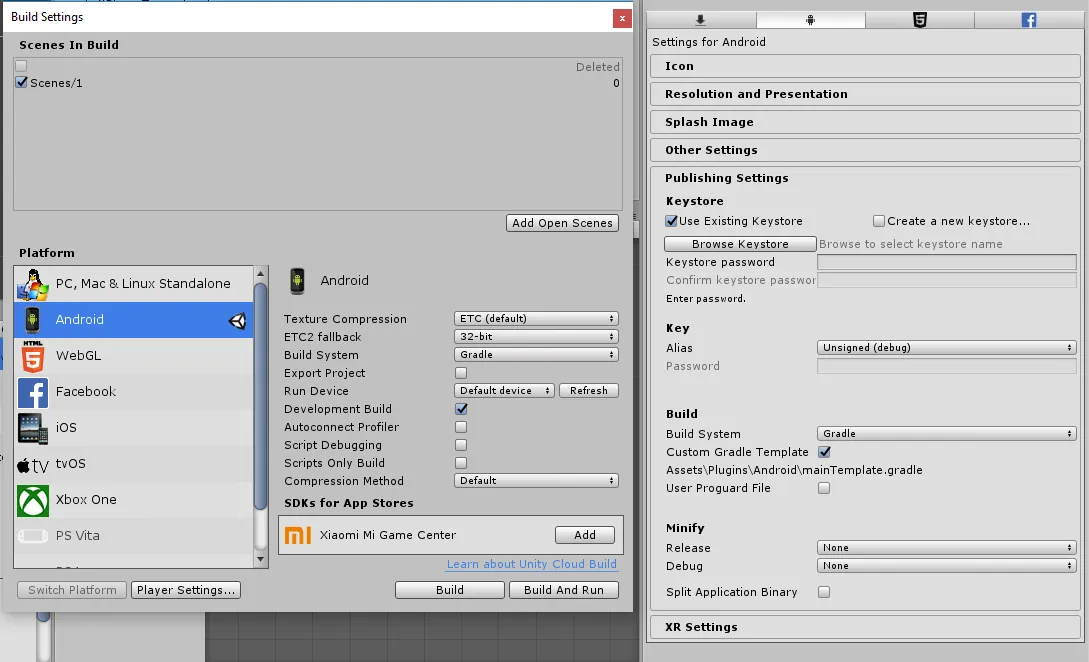Click the iOS platform icon
Screen dimensions: 1089x662
(33, 429)
